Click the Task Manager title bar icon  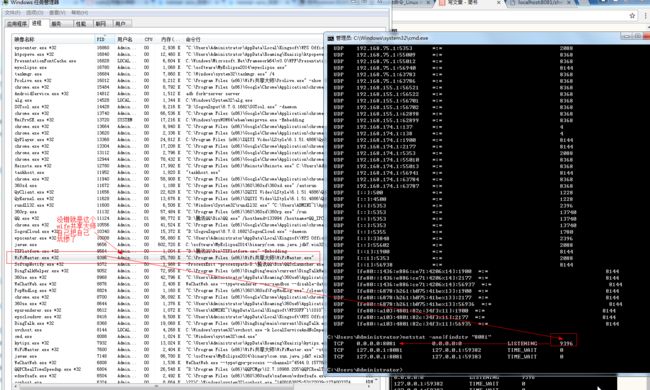click(x=5, y=2)
